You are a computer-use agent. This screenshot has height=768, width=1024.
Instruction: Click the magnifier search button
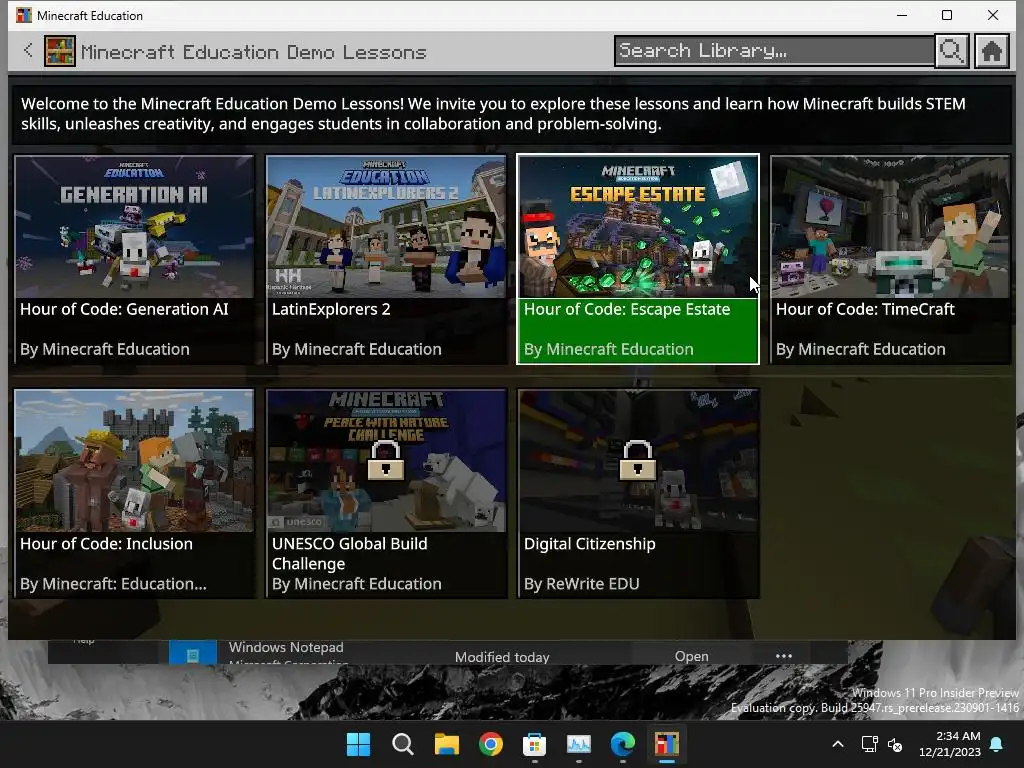tap(951, 51)
